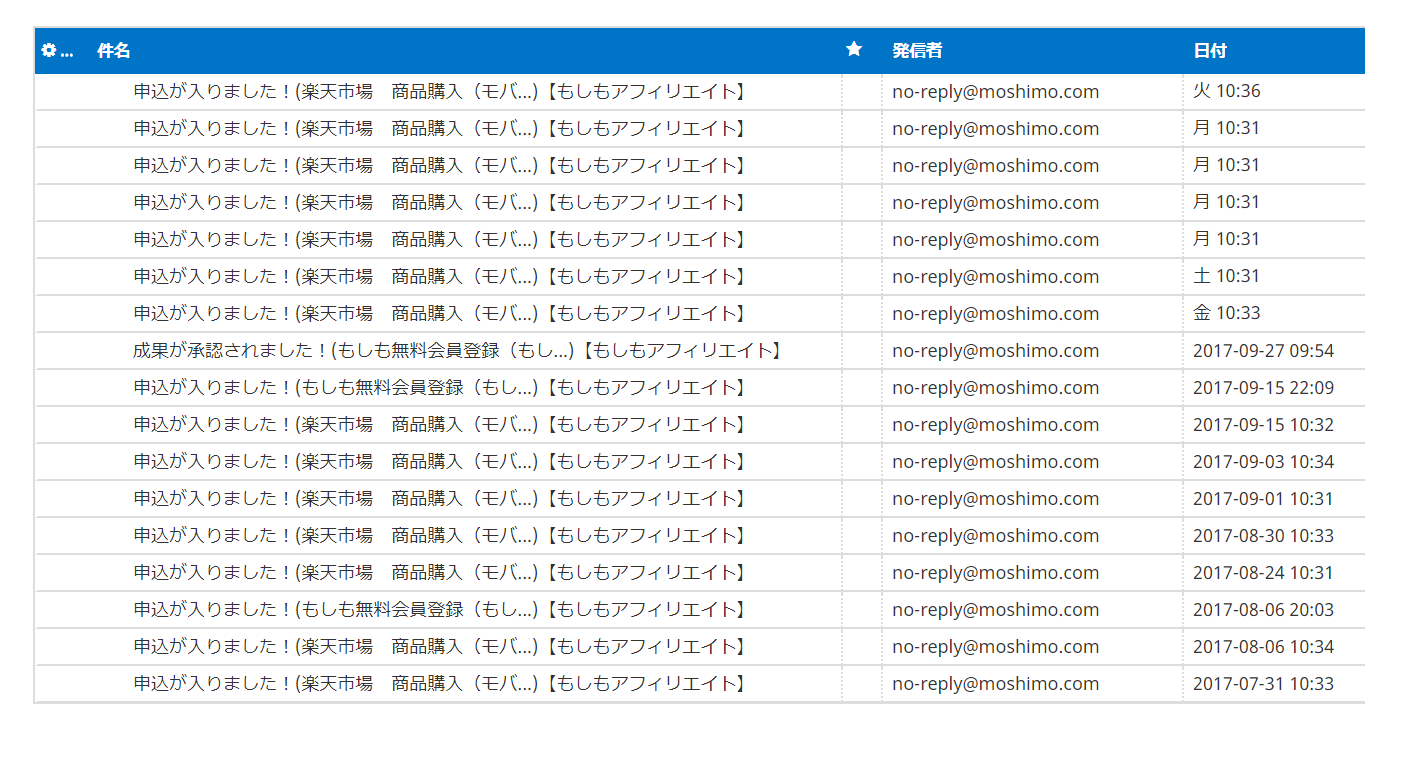Viewport: 1421px width, 764px height.
Task: Click the date 2017-09-15 10:32
Action: click(x=1263, y=425)
